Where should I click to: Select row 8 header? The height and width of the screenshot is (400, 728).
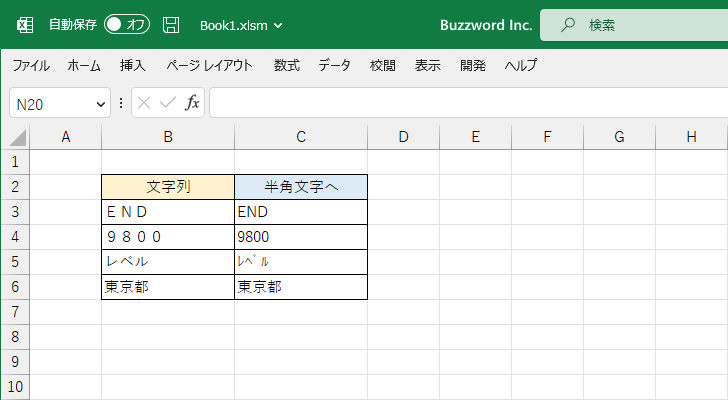15,337
